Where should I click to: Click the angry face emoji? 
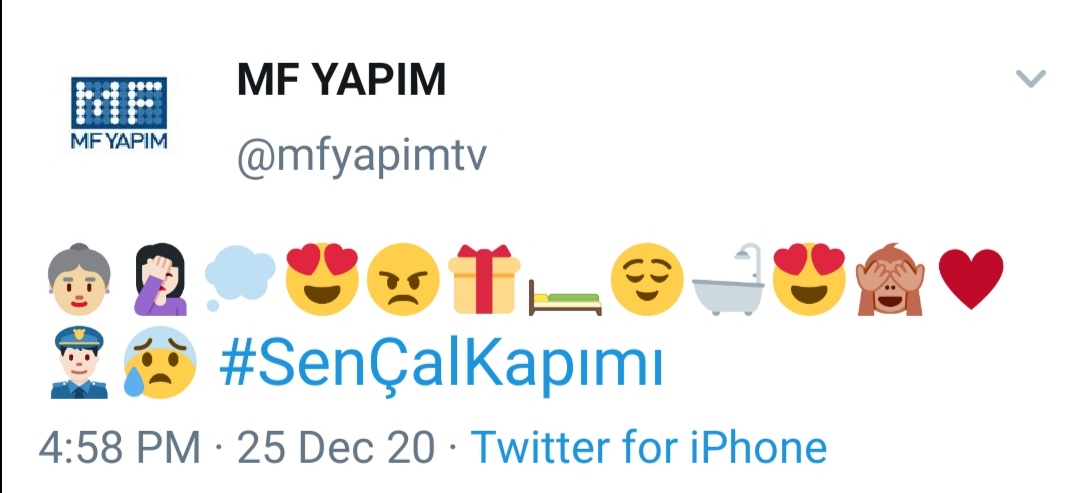pos(403,280)
